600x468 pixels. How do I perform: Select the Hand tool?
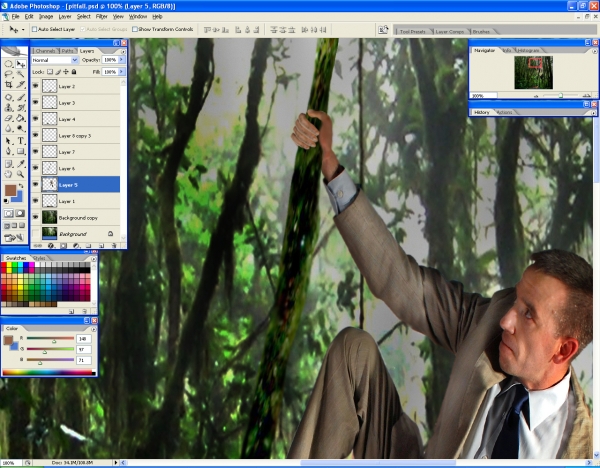(x=8, y=174)
